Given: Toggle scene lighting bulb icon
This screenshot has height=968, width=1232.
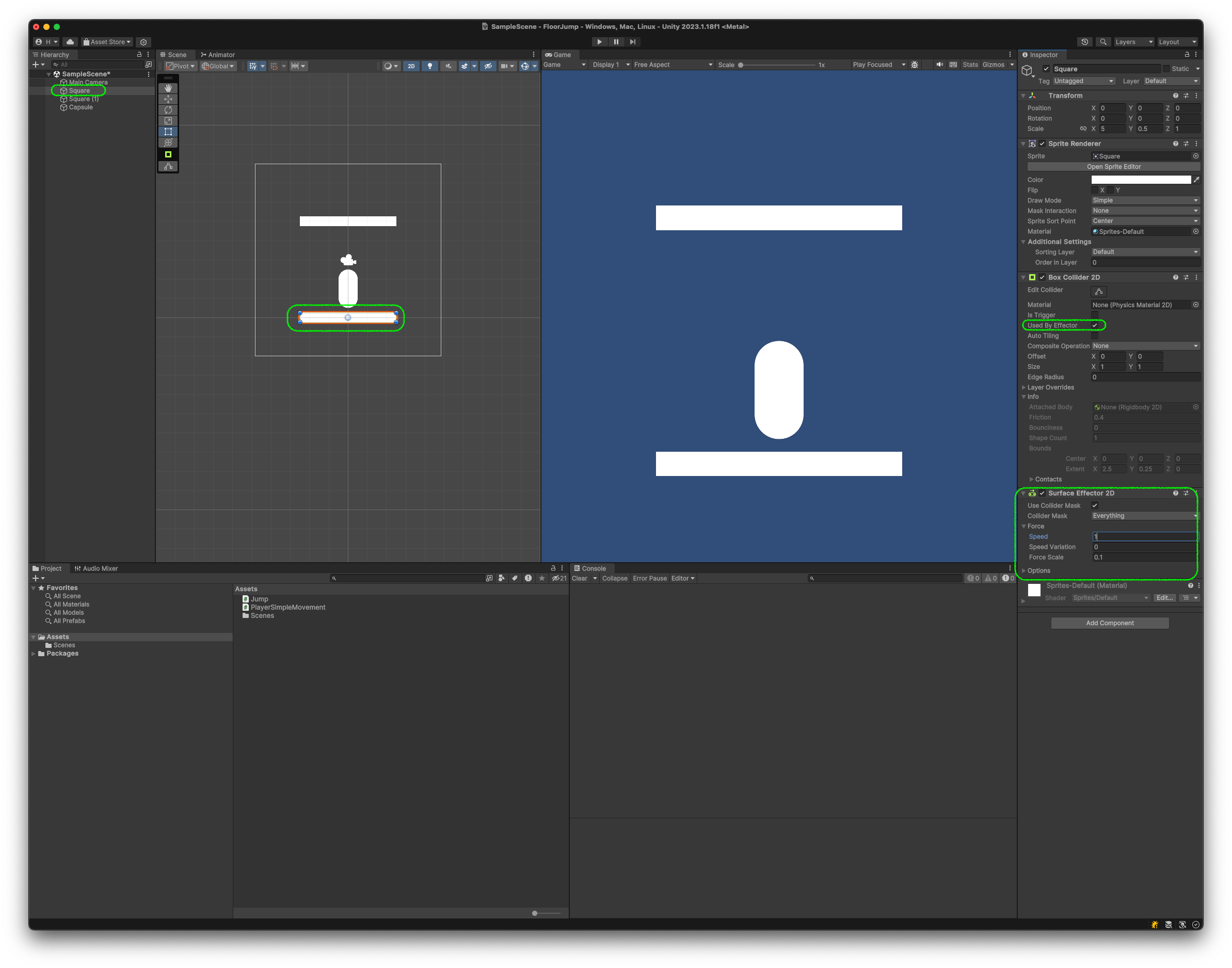Looking at the screenshot, I should click(x=429, y=66).
